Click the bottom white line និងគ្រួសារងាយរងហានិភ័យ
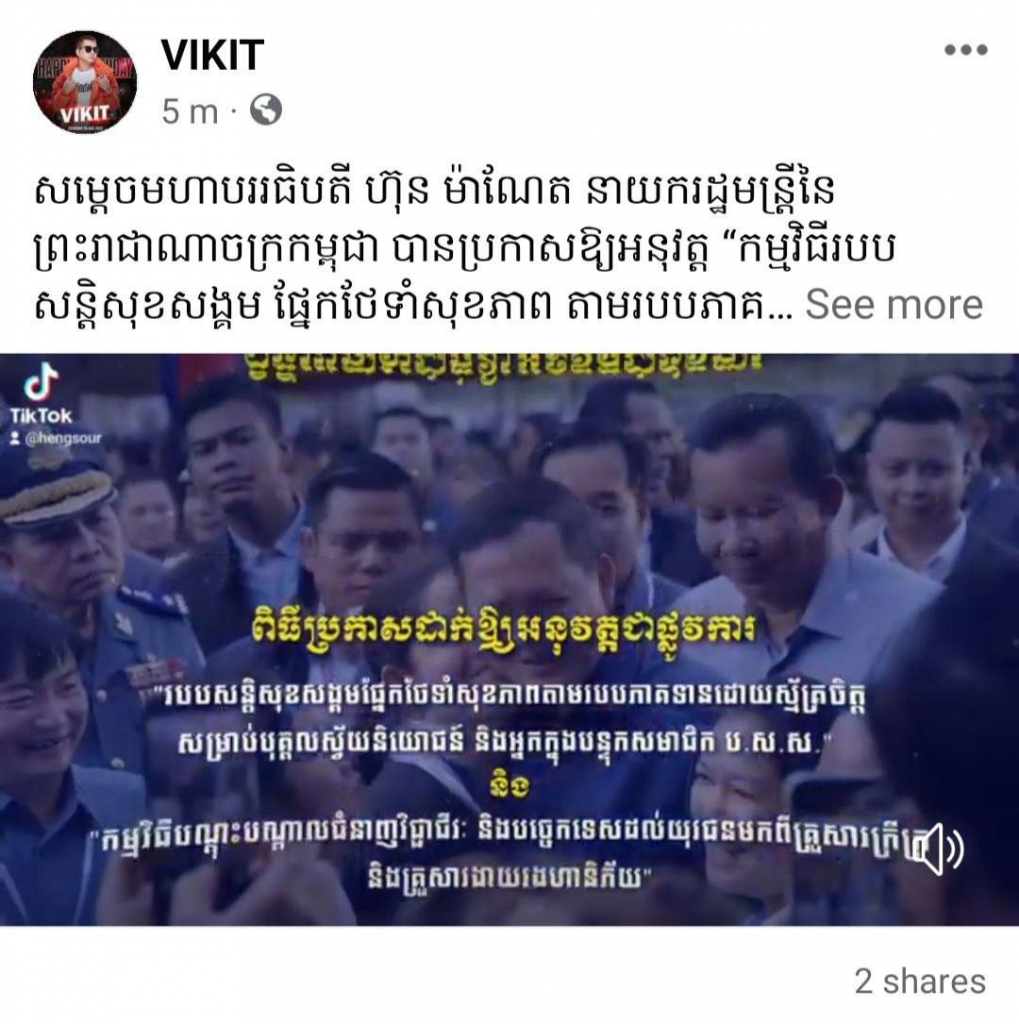The image size is (1019, 1024). [x=509, y=882]
